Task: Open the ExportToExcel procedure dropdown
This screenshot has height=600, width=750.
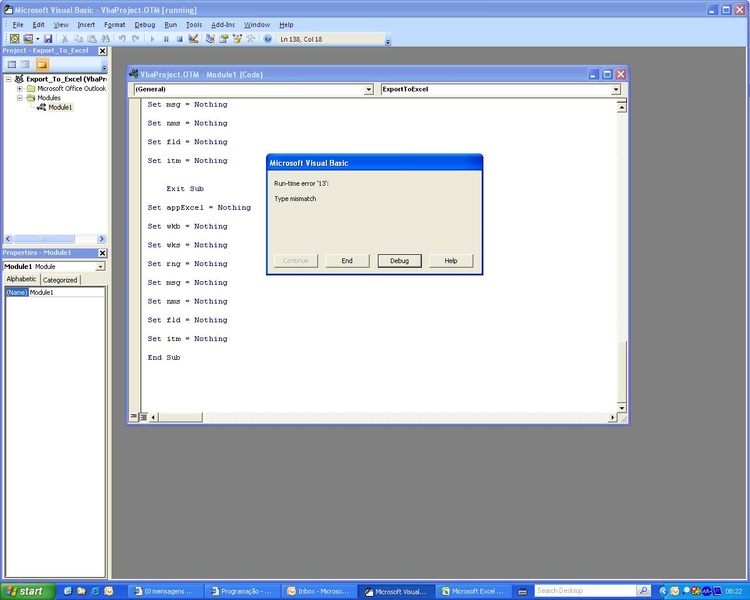Action: click(616, 89)
